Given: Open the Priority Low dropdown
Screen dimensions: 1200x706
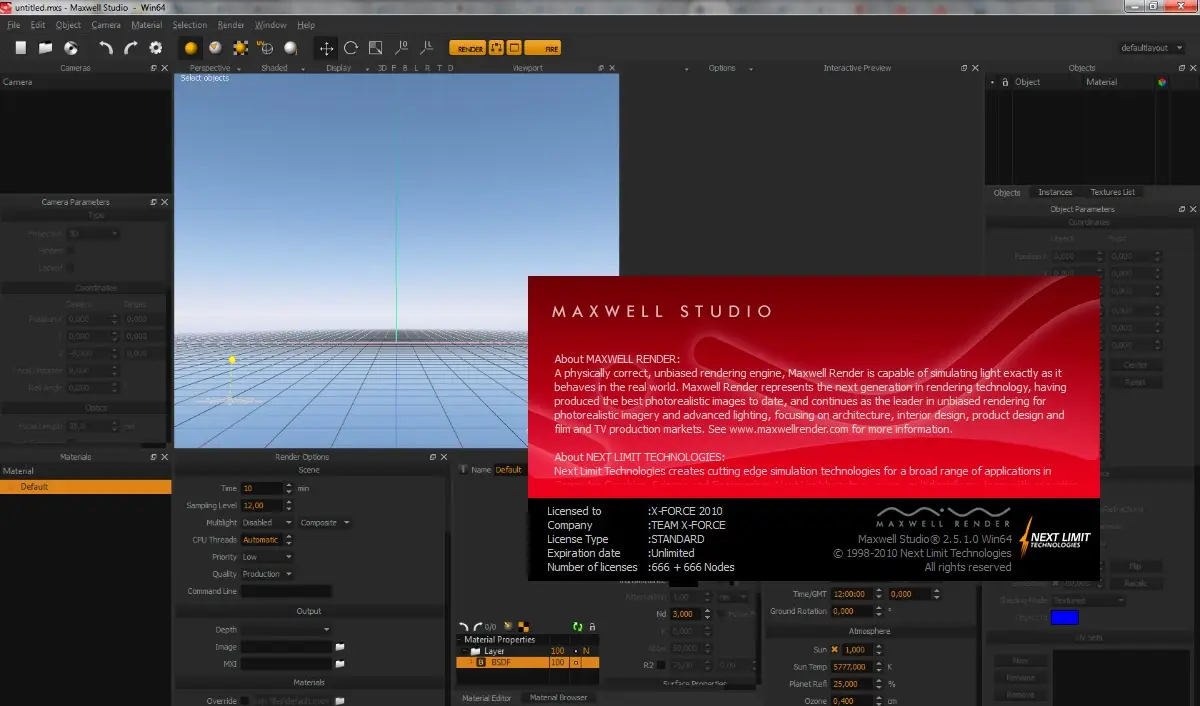Looking at the screenshot, I should 267,557.
